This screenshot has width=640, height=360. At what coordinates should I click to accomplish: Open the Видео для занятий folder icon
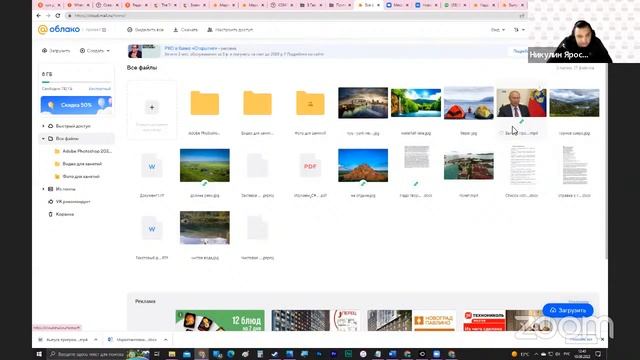[x=258, y=103]
